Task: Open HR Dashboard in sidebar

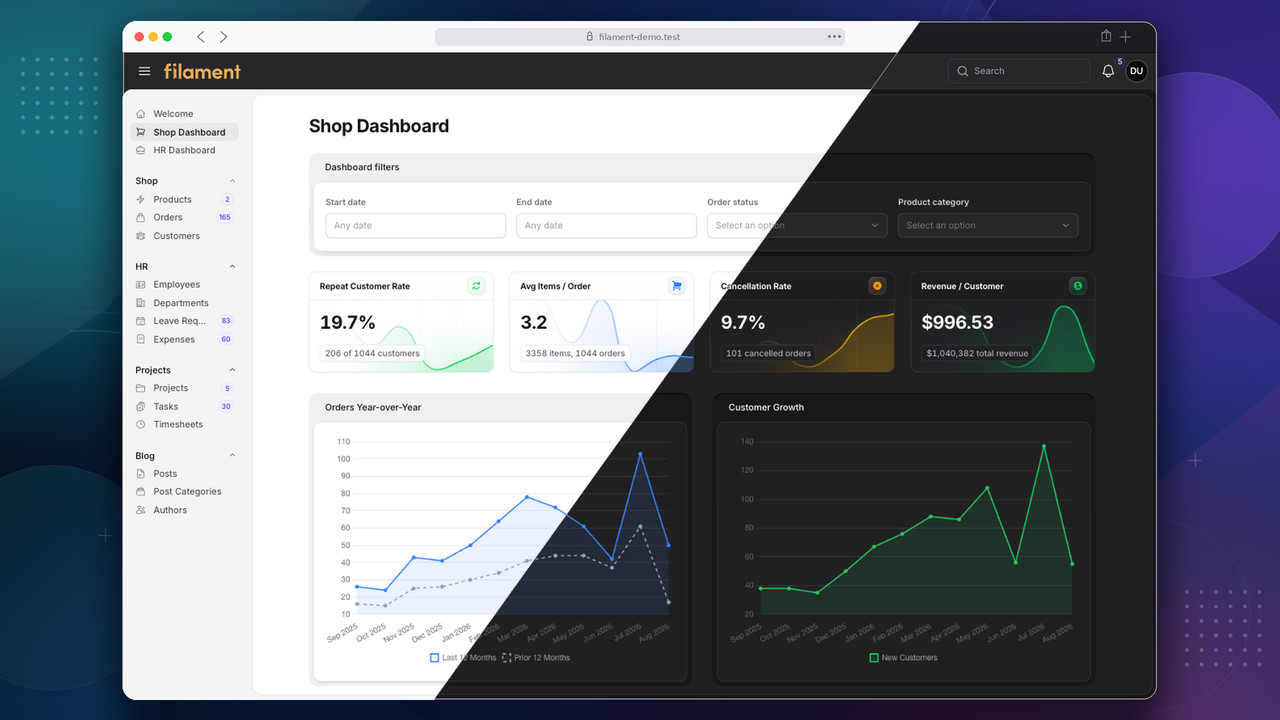Action: (x=185, y=150)
